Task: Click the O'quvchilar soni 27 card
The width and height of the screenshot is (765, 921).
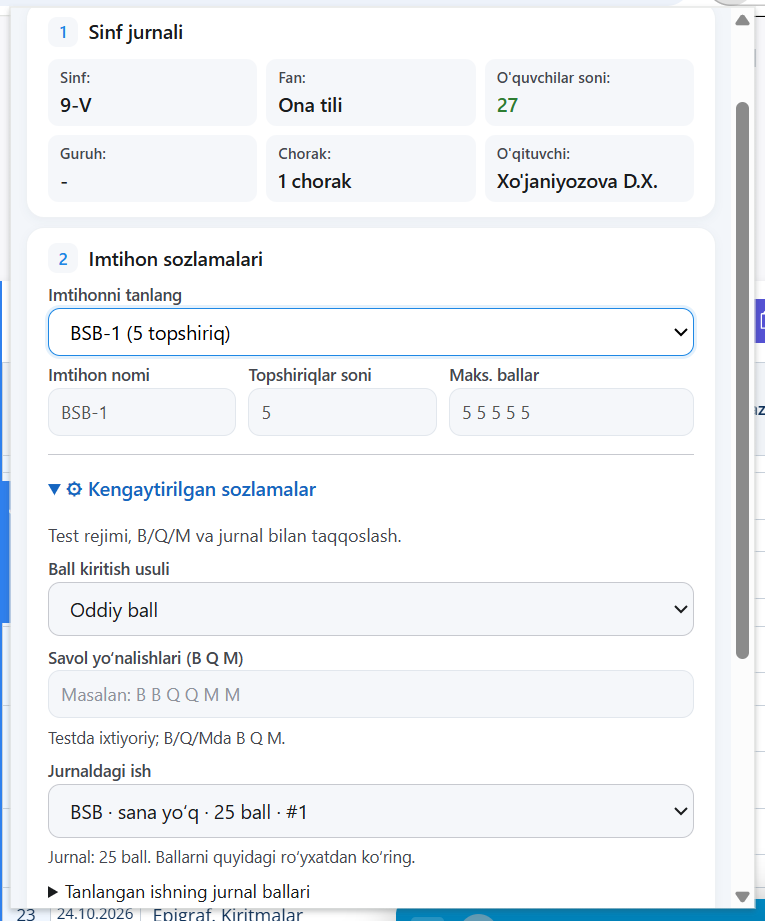Action: click(589, 92)
